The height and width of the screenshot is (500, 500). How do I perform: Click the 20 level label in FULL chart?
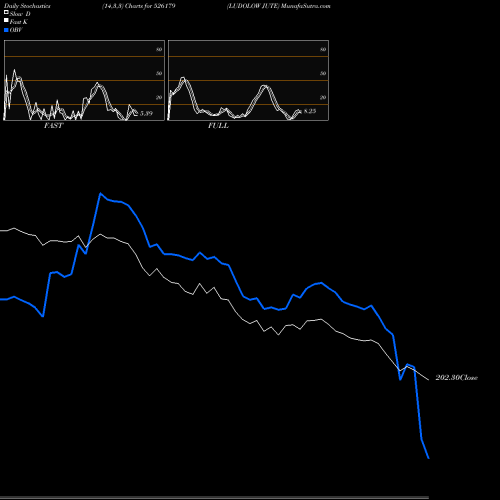pos(323,97)
